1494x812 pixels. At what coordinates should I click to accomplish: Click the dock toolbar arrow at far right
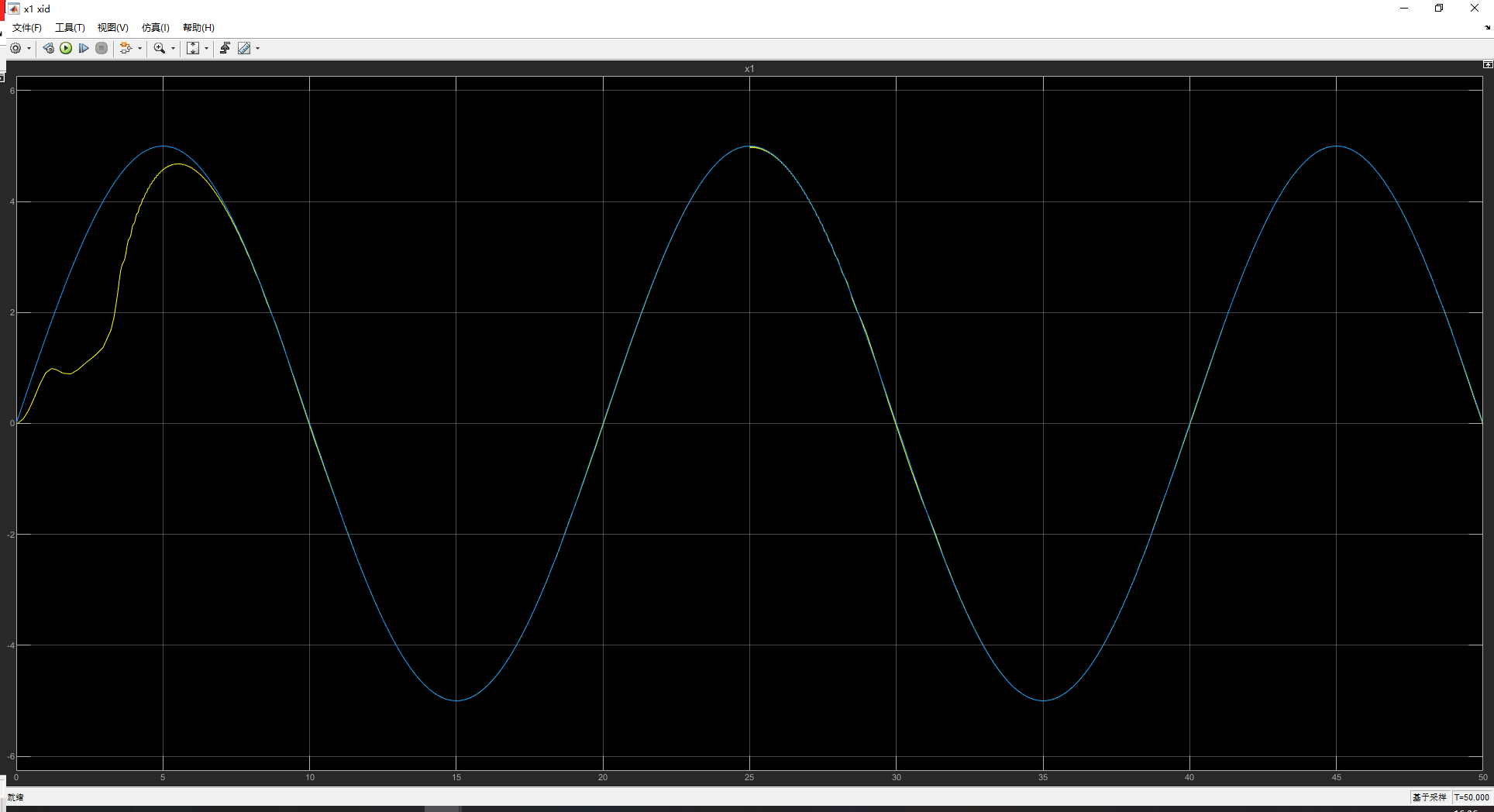click(1487, 28)
